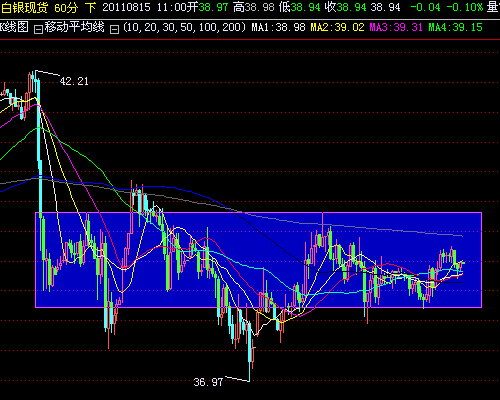
Task: Click the 移动平均线 indicator name
Action: [74, 27]
